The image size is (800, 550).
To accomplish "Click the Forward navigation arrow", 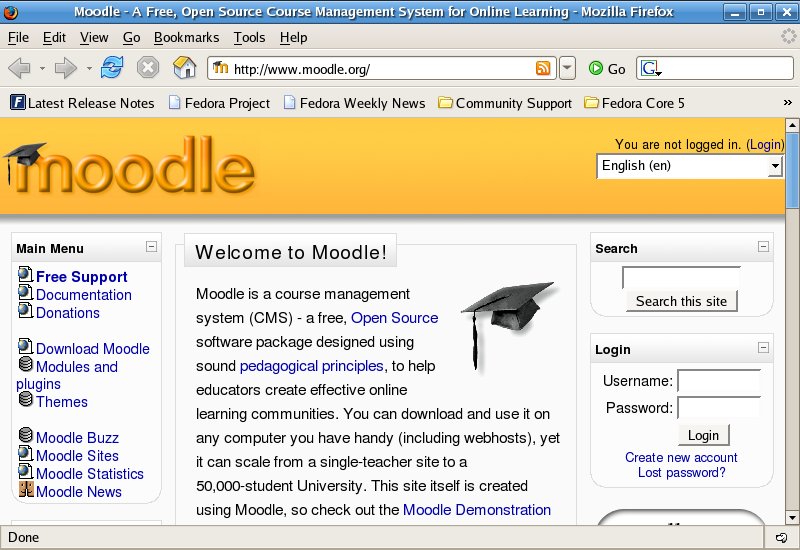I will (65, 68).
